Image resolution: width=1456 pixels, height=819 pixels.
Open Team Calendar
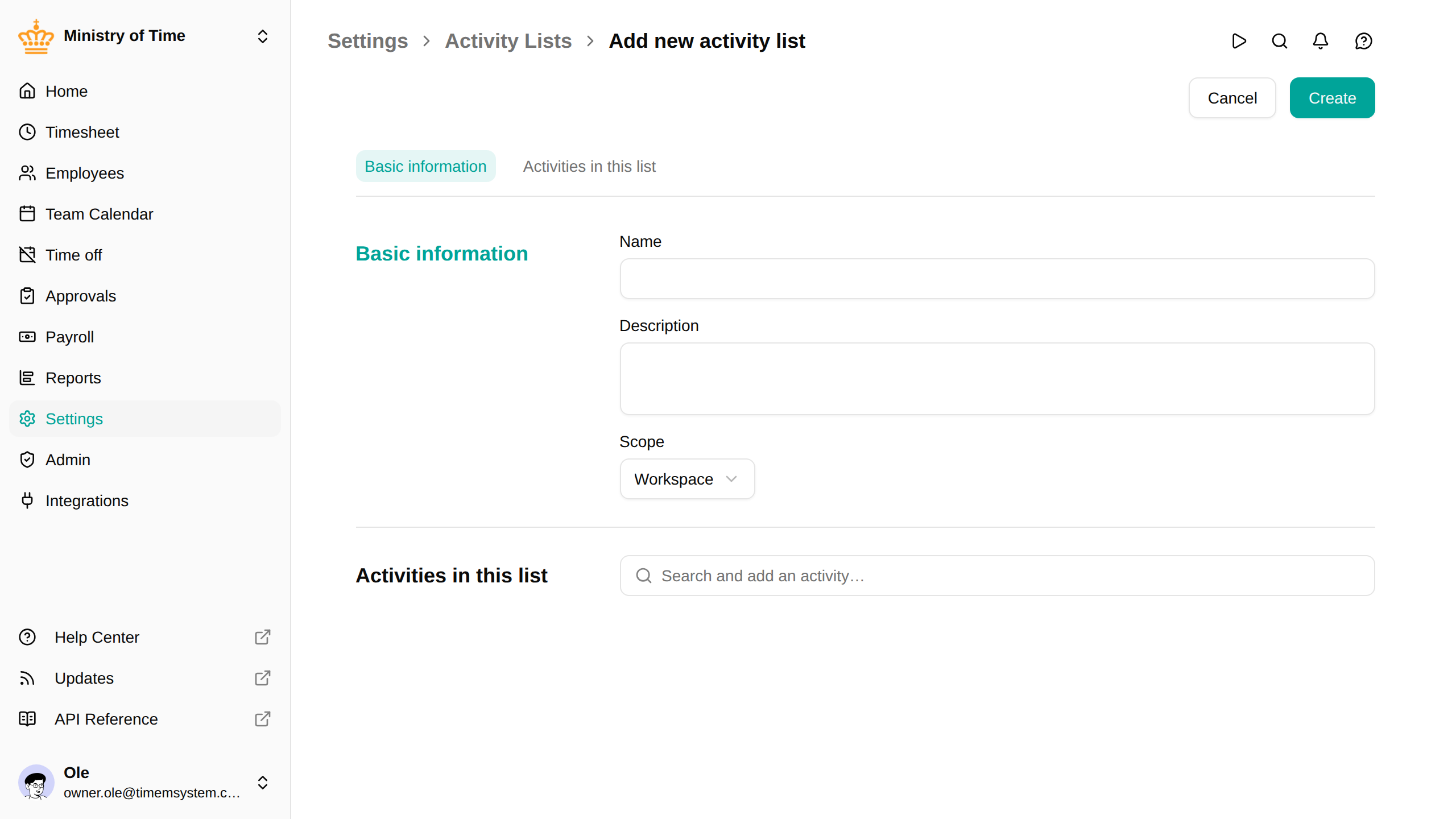(145, 214)
